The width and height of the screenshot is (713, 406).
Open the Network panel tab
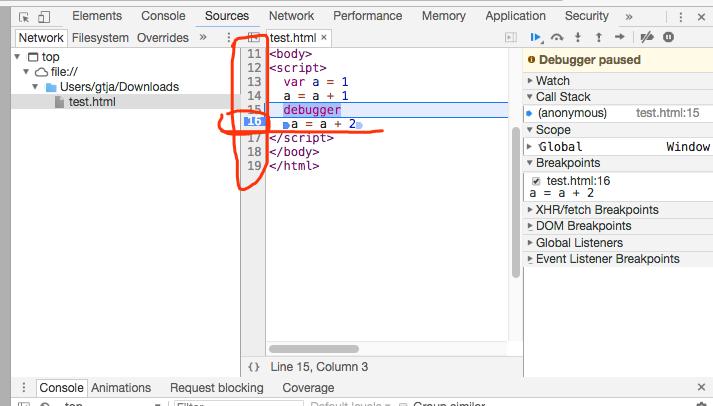[x=291, y=16]
